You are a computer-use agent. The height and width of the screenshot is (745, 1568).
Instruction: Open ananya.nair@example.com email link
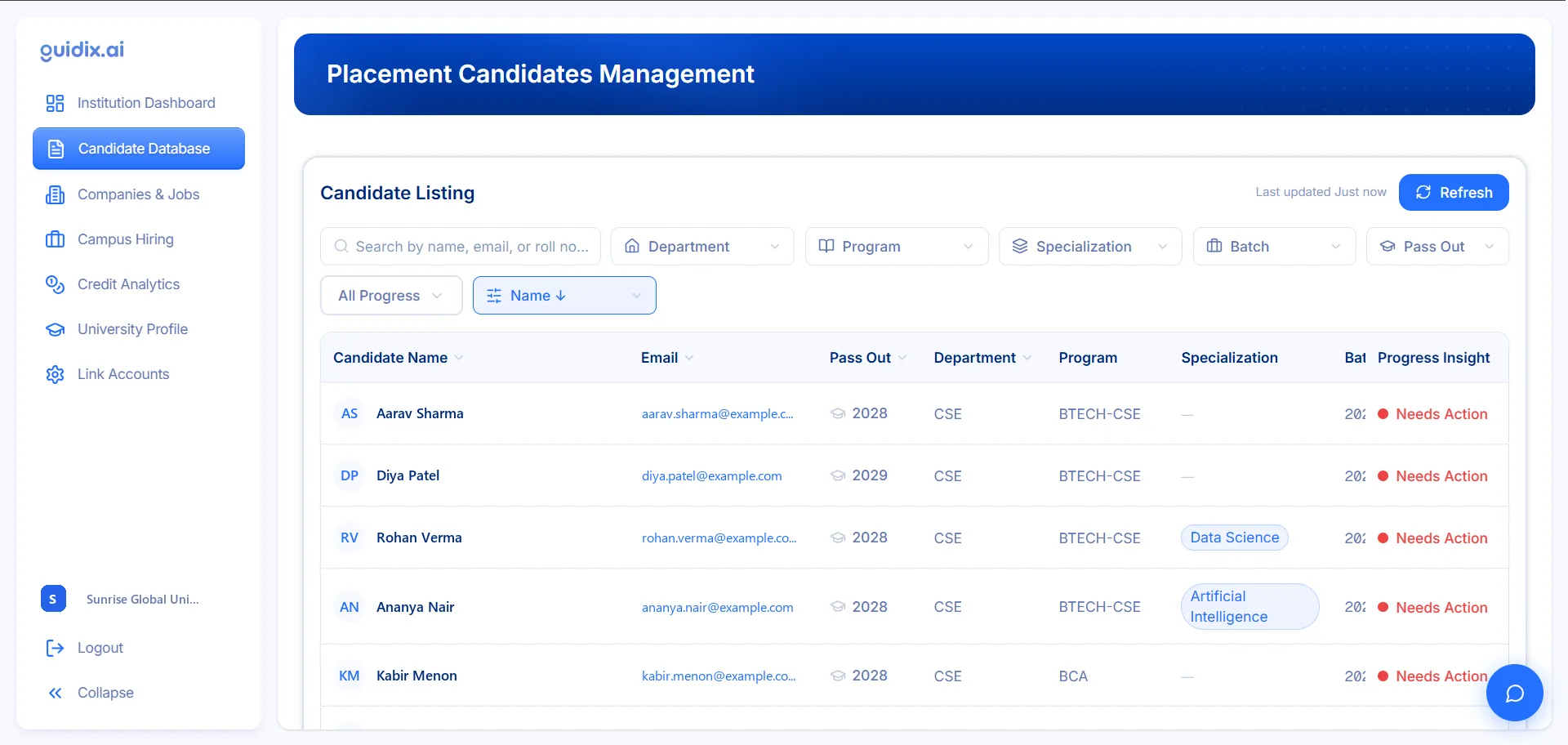[x=717, y=608]
